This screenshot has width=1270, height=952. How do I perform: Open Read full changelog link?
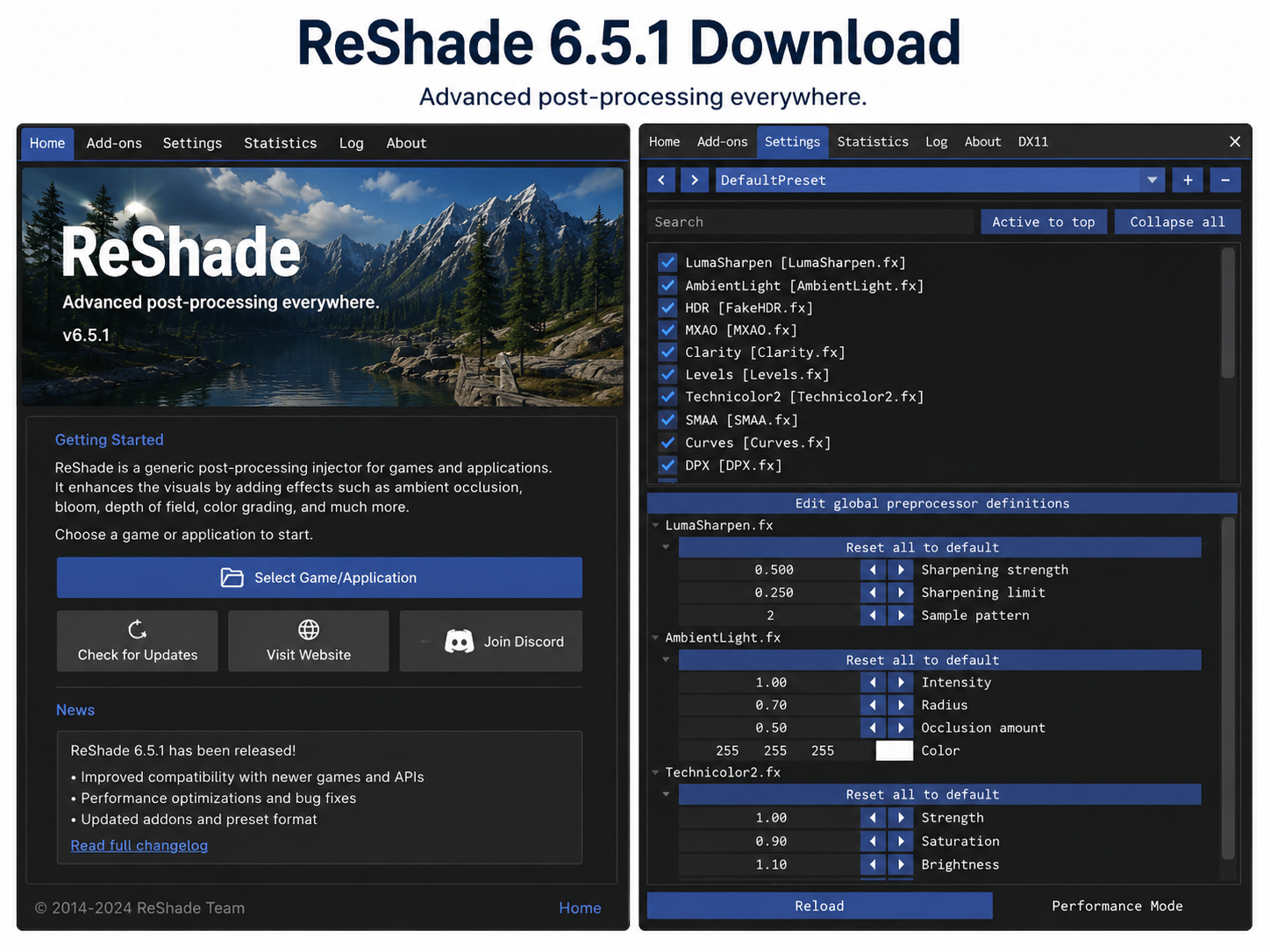[x=139, y=845]
